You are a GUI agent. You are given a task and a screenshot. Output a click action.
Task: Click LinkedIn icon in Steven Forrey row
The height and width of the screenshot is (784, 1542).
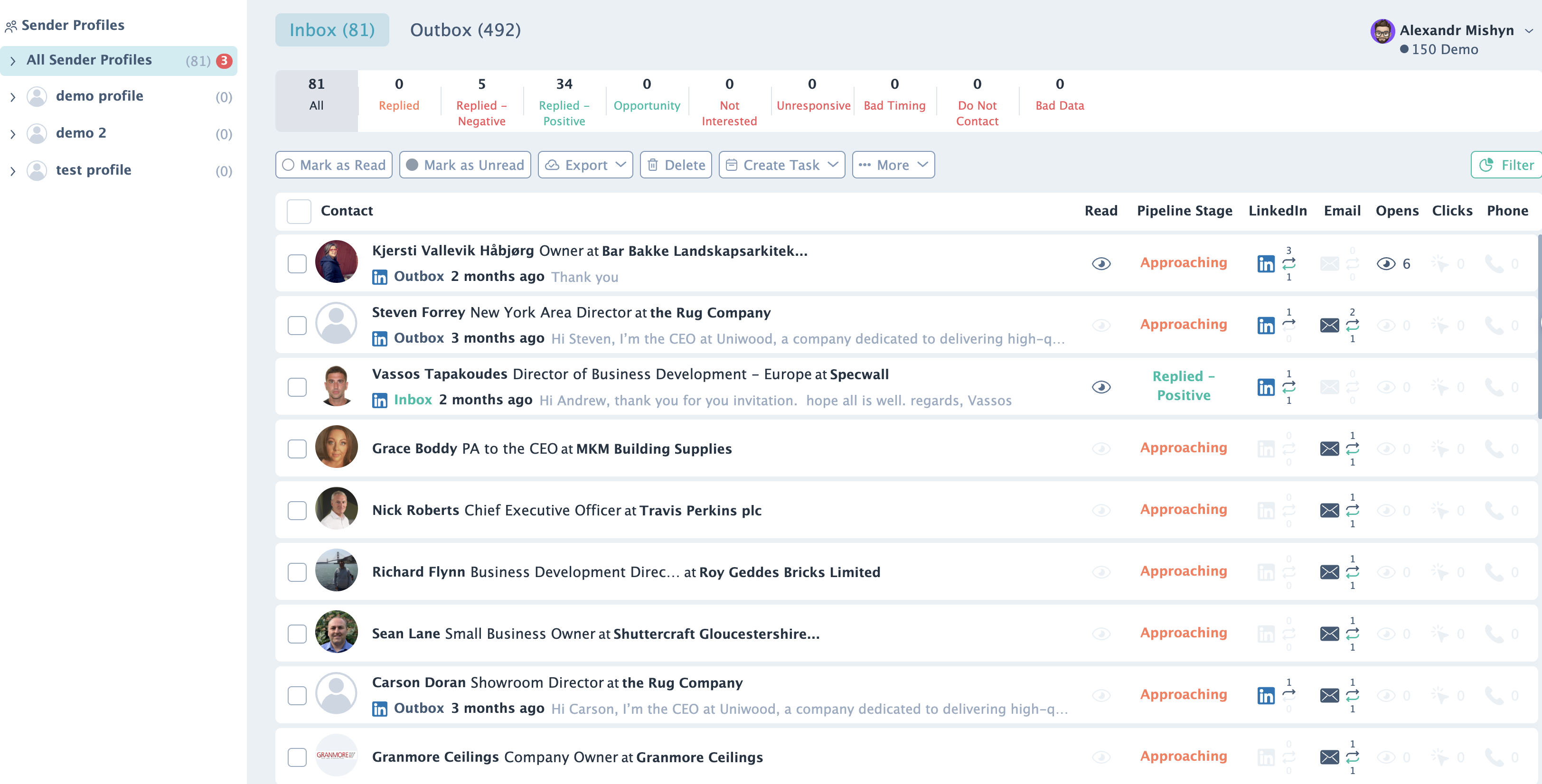pos(1265,326)
